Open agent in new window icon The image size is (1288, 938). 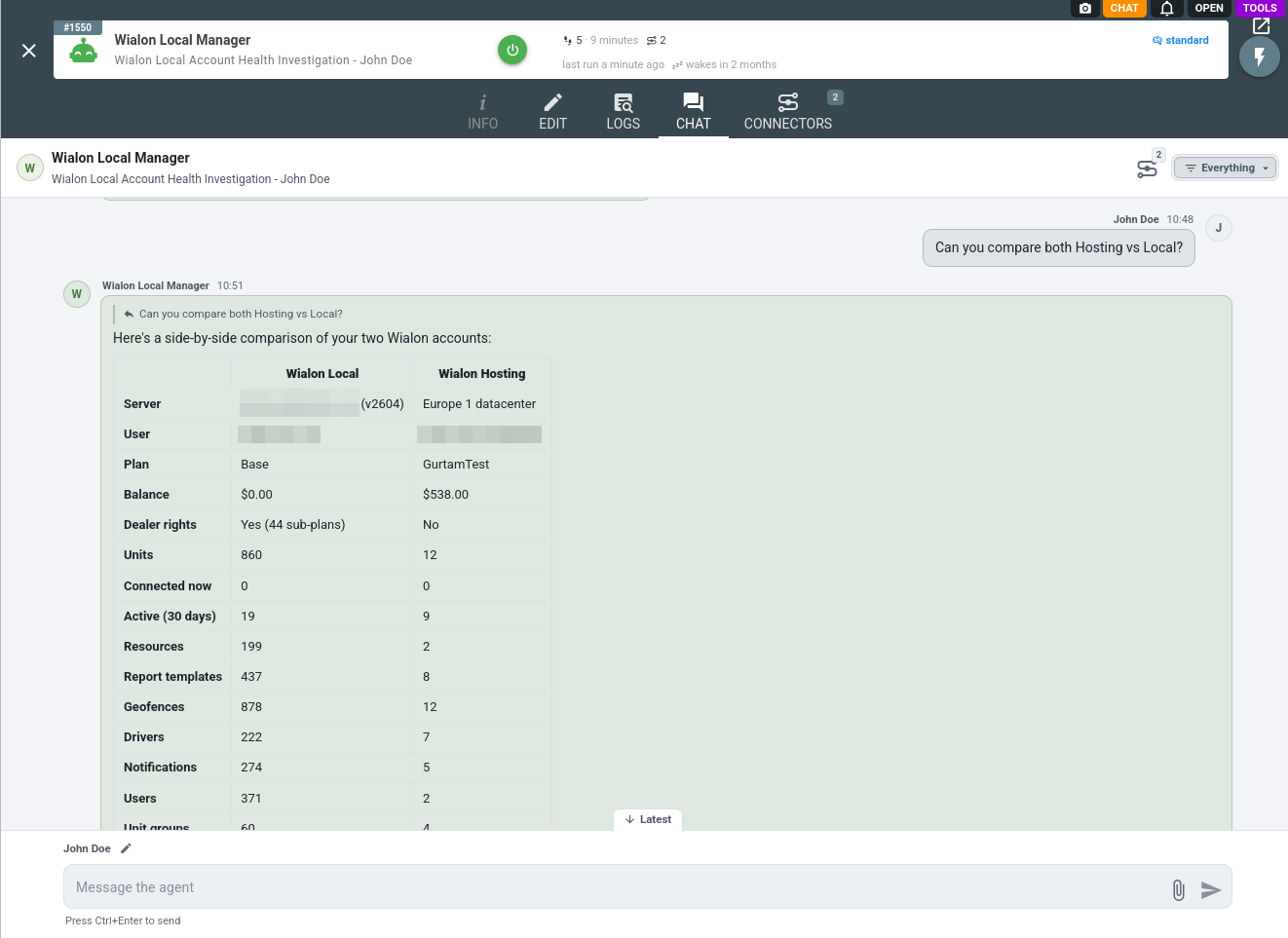1262,26
